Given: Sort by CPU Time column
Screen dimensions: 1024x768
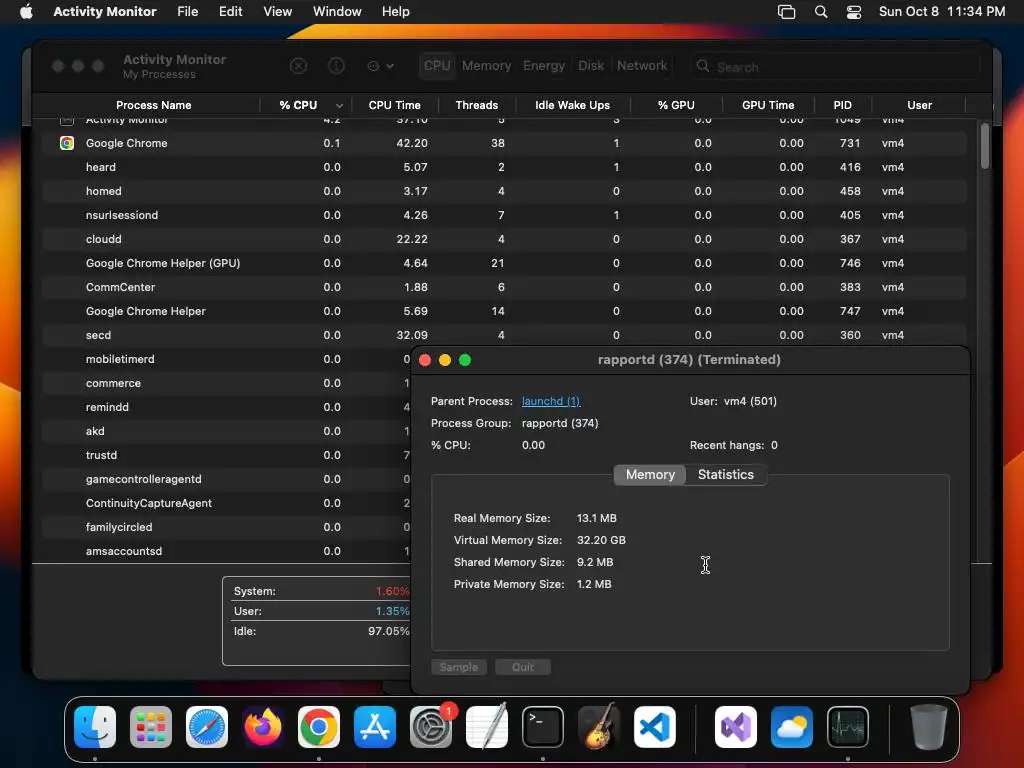Looking at the screenshot, I should tap(394, 105).
